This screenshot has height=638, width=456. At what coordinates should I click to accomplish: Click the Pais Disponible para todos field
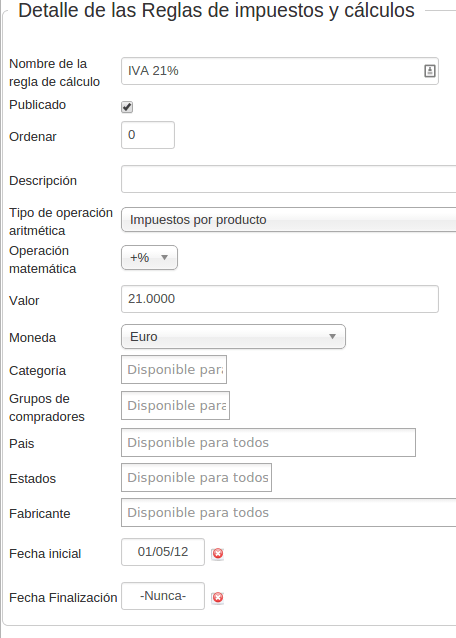click(268, 442)
